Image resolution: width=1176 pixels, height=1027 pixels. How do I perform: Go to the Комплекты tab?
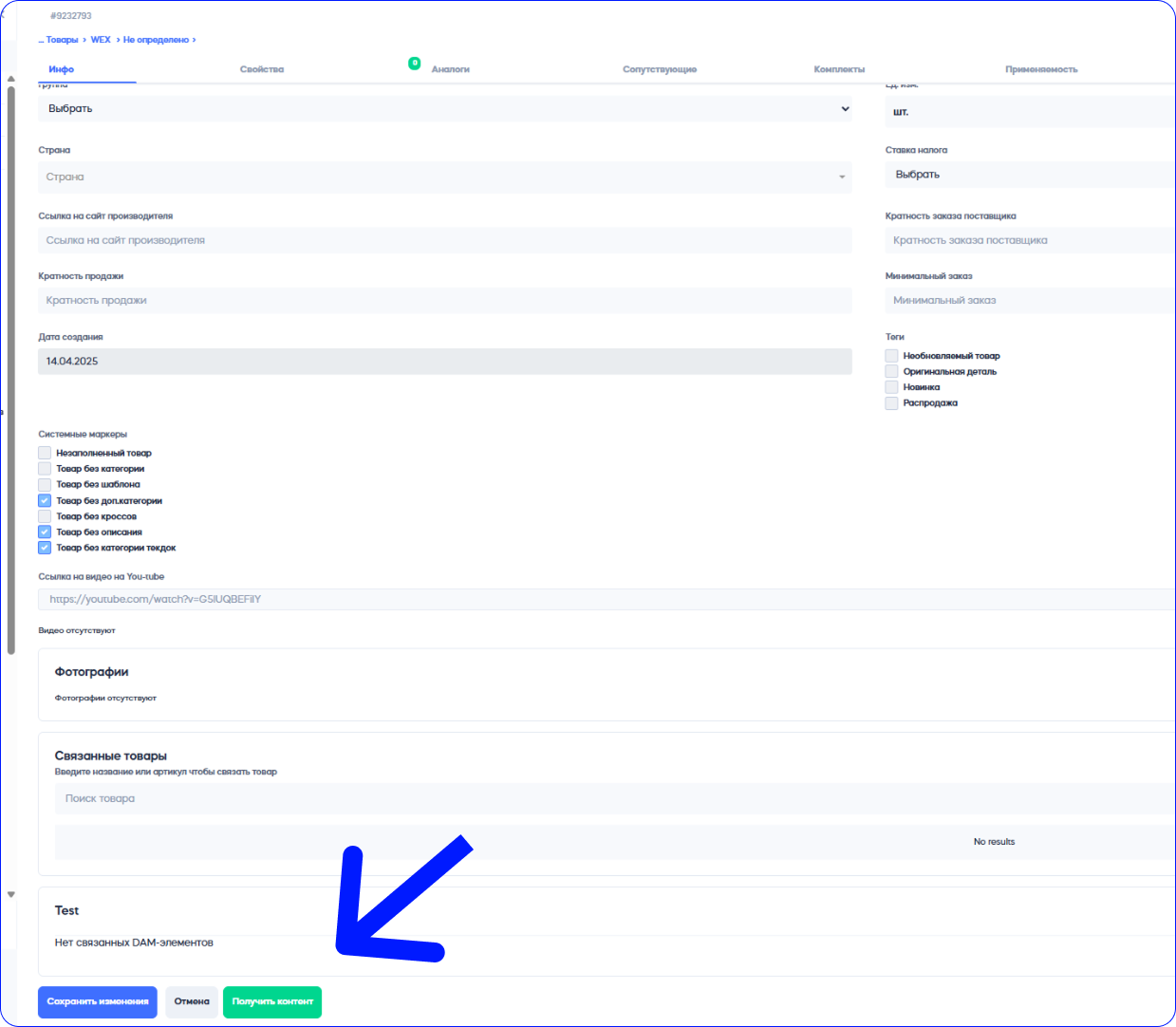coord(839,69)
